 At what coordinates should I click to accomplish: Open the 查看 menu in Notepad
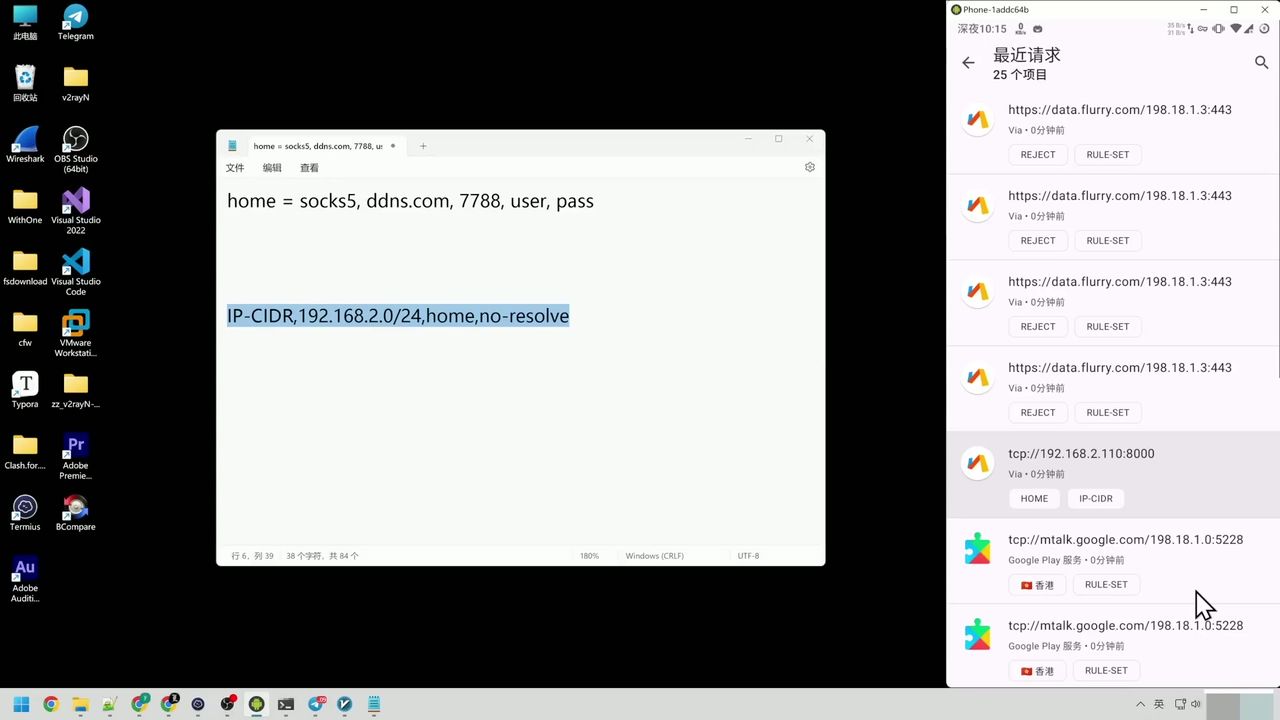click(x=310, y=168)
